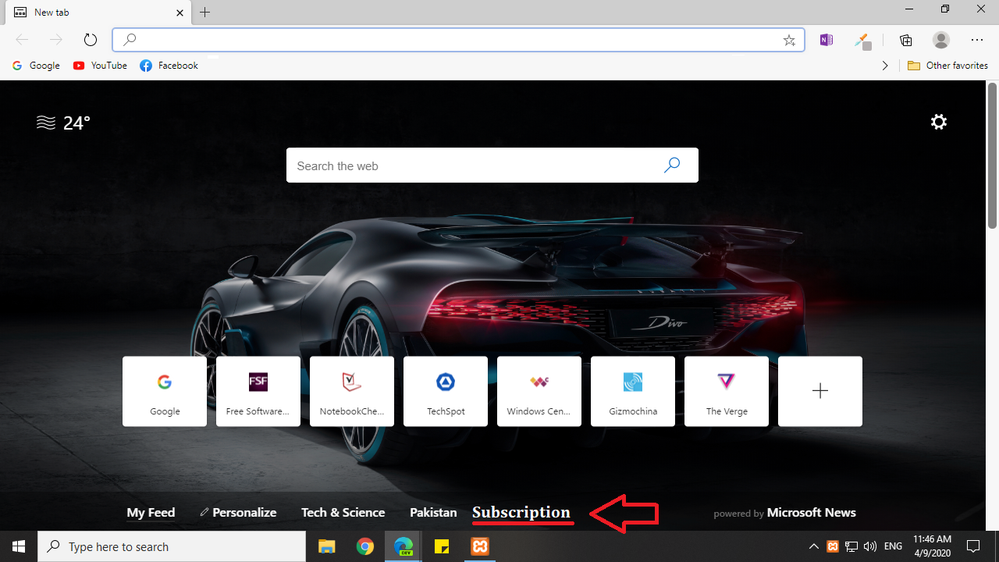This screenshot has height=562, width=999.
Task: Open the Settings and more ellipsis menu
Action: click(977, 40)
